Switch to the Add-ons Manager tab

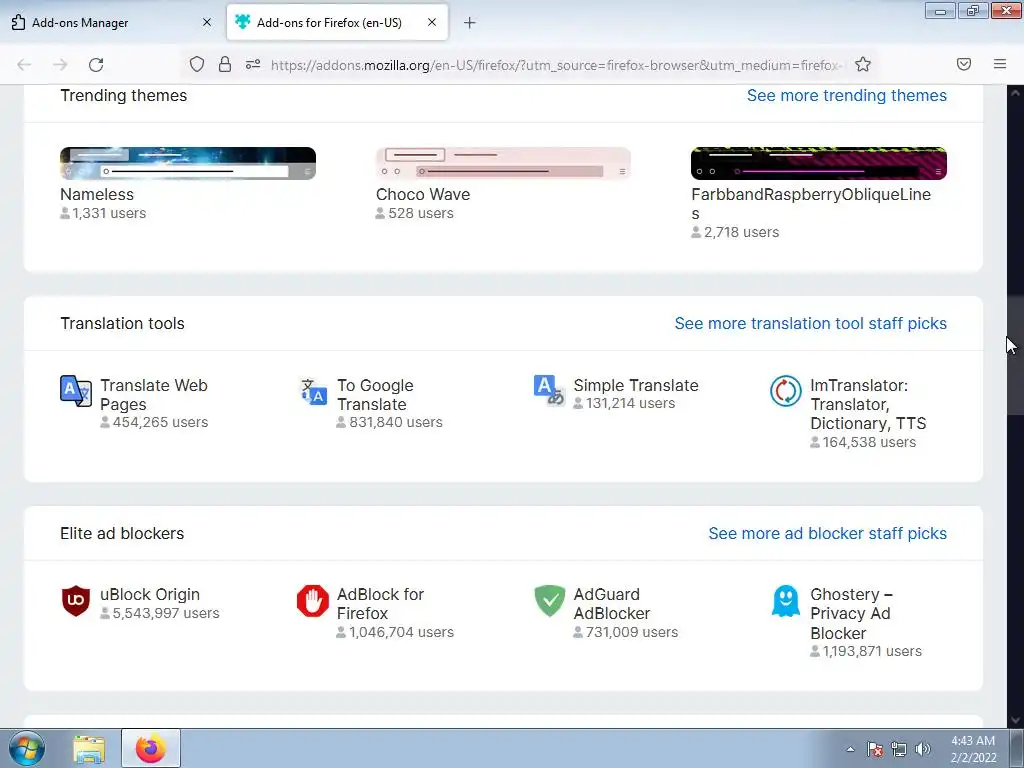point(112,22)
